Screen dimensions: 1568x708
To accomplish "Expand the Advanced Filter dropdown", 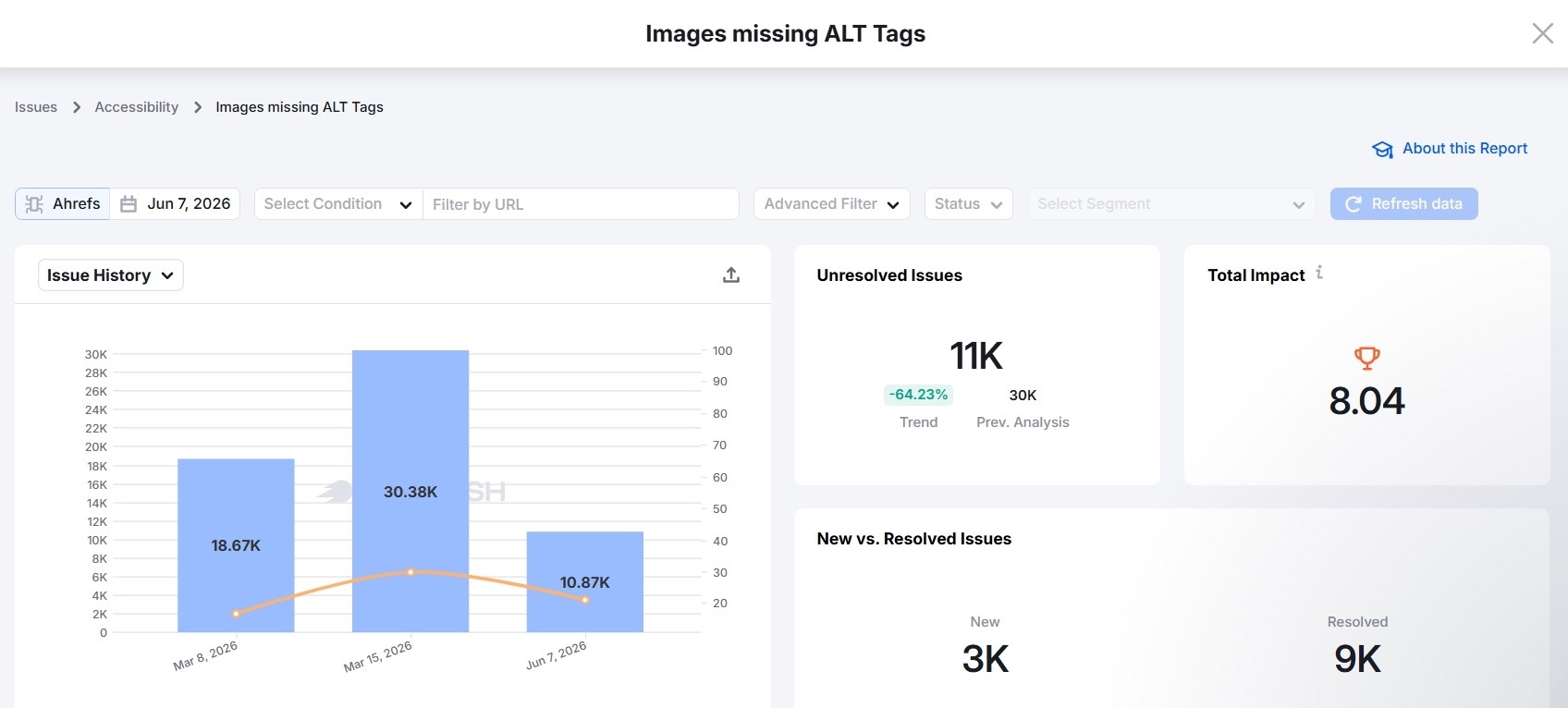I will tap(832, 203).
